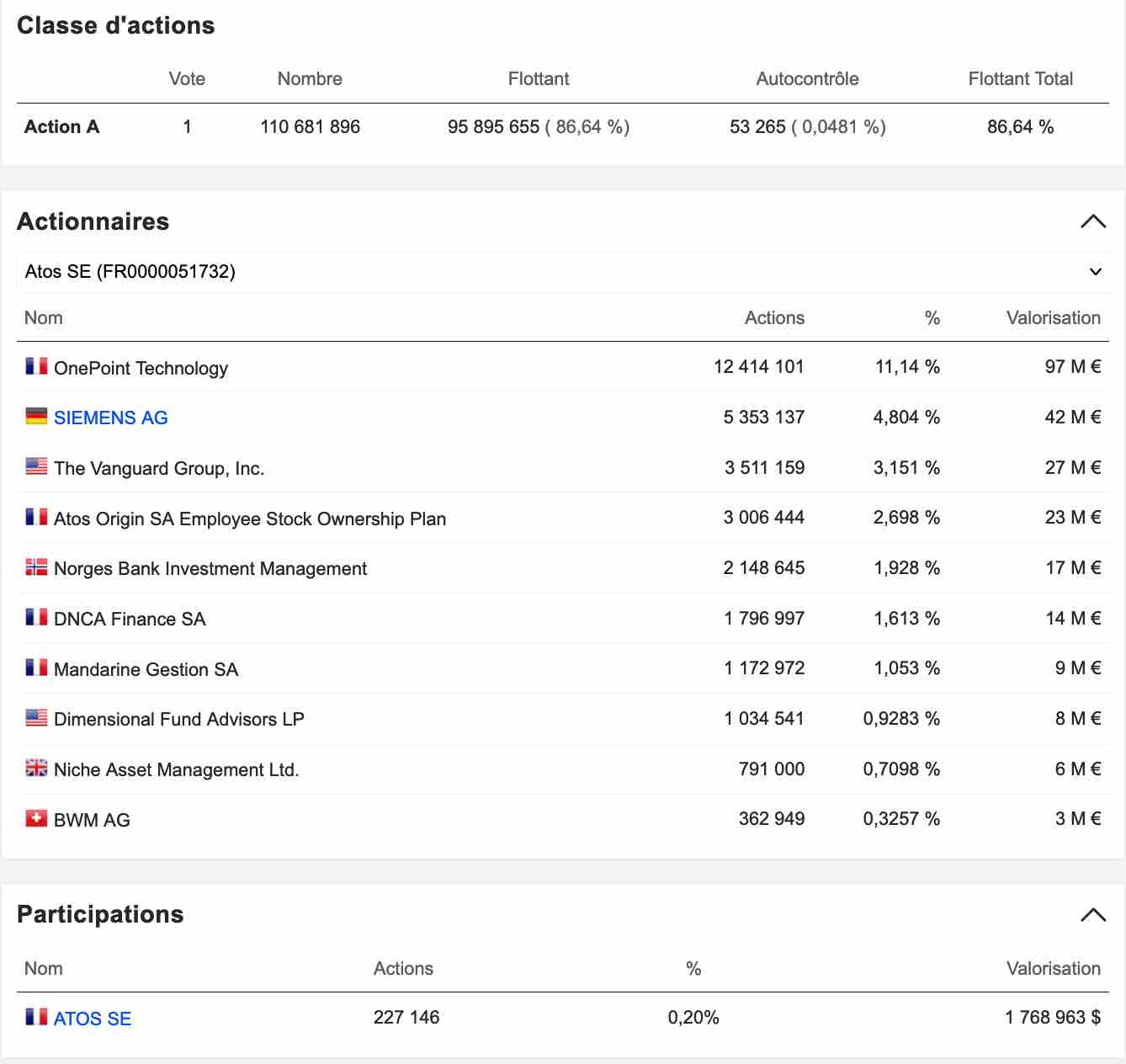This screenshot has height=1064, width=1126.
Task: Open the Atos SE (FR0000051732) dropdown
Action: (562, 272)
